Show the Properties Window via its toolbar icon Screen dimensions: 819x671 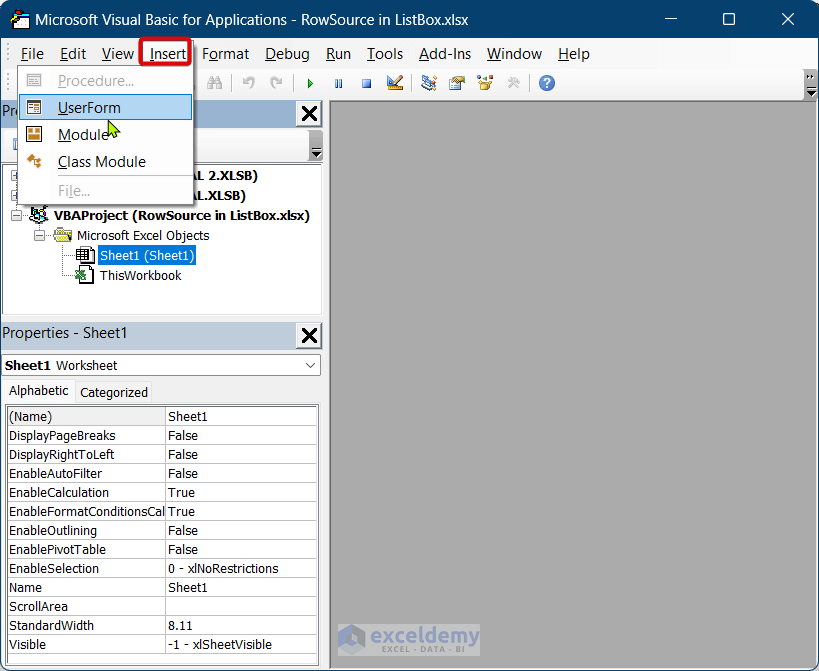coord(457,83)
